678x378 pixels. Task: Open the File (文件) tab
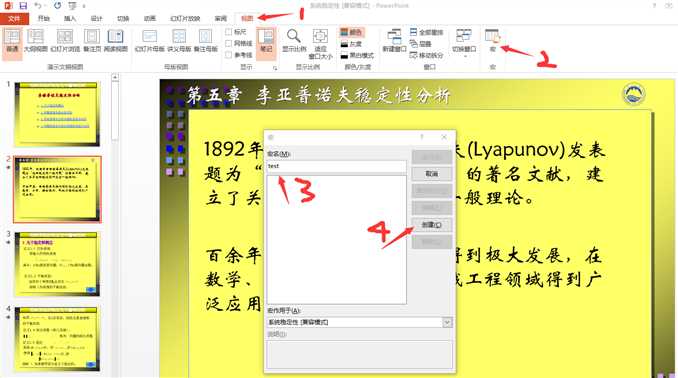(14, 19)
